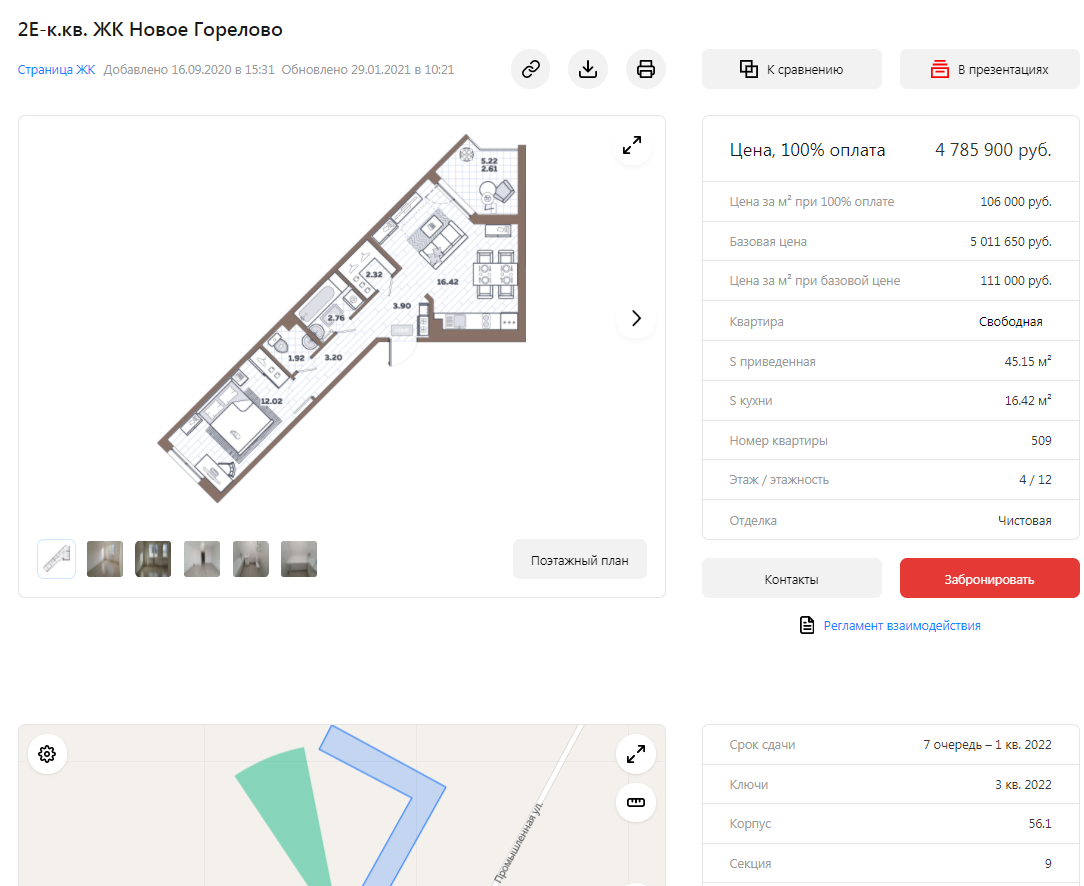The height and width of the screenshot is (886, 1084).
Task: Expand floor plan image to fullscreen
Action: pos(632,145)
